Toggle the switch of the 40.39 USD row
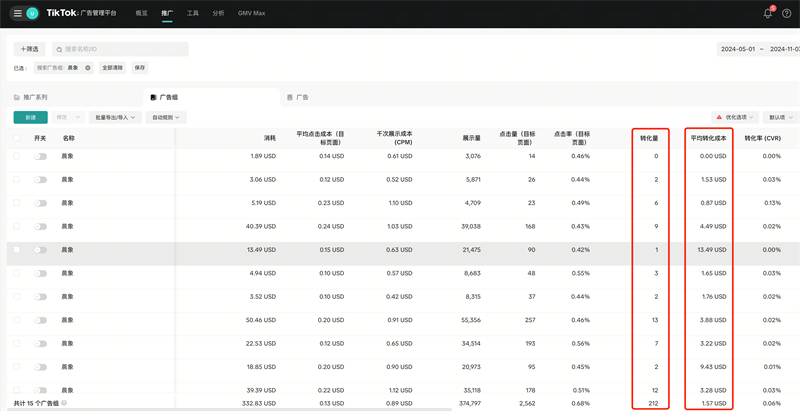The image size is (800, 411). click(40, 226)
